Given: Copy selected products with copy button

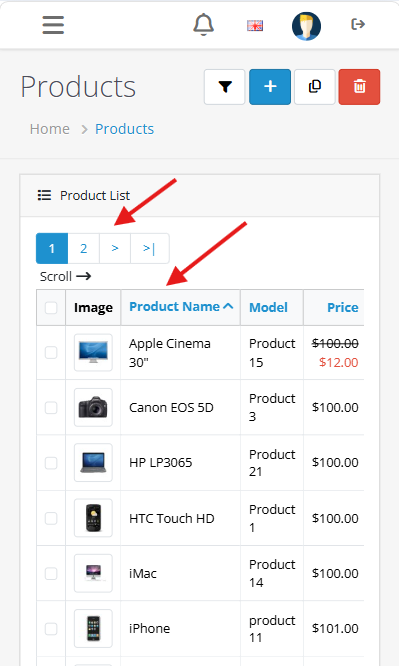Looking at the screenshot, I should coord(315,87).
